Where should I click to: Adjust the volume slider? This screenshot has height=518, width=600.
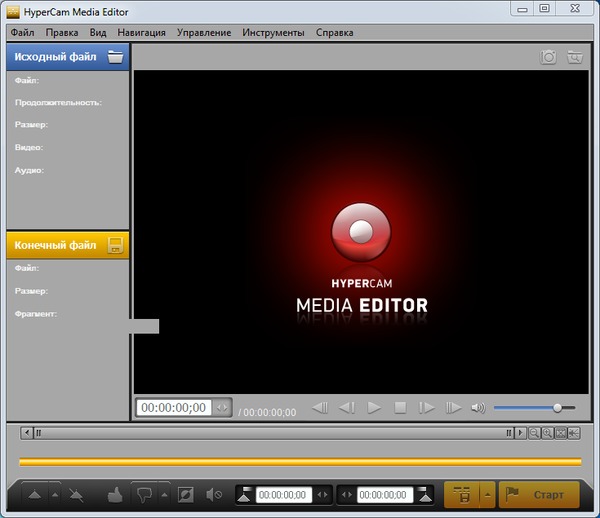coord(557,407)
